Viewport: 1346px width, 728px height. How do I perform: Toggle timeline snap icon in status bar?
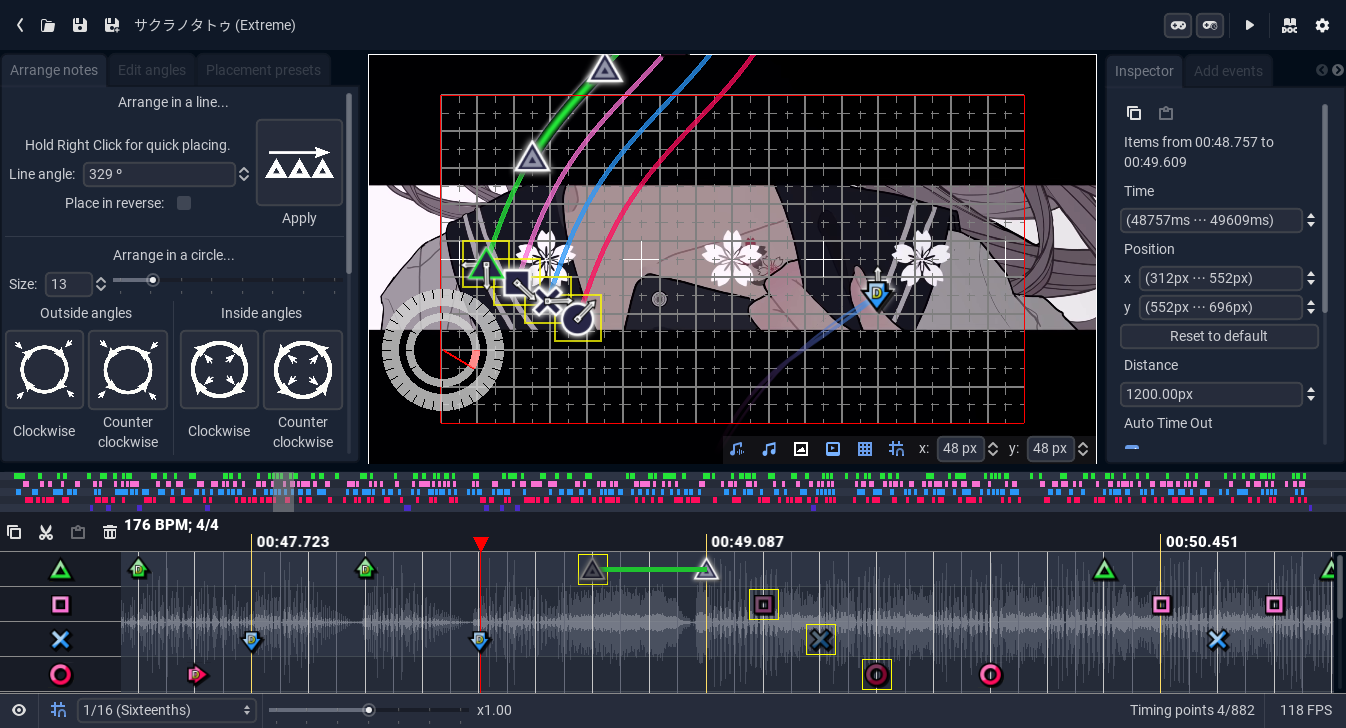click(x=59, y=710)
